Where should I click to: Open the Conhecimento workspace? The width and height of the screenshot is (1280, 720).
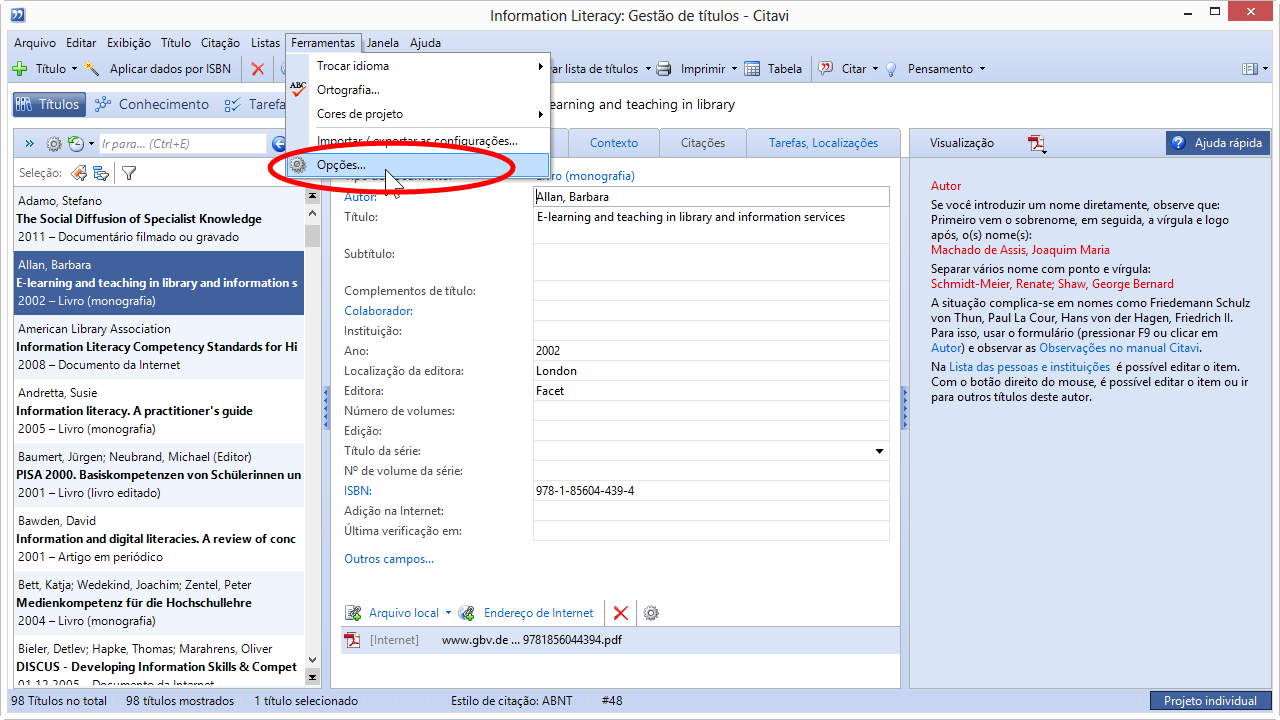tap(151, 104)
